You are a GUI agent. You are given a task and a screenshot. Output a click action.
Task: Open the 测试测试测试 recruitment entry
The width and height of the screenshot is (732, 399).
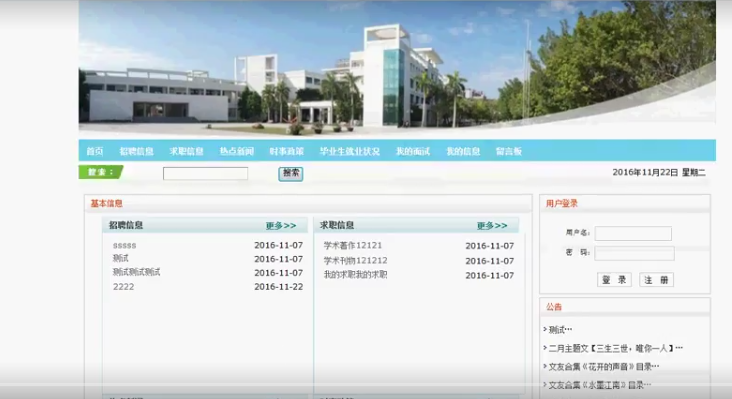tap(136, 272)
